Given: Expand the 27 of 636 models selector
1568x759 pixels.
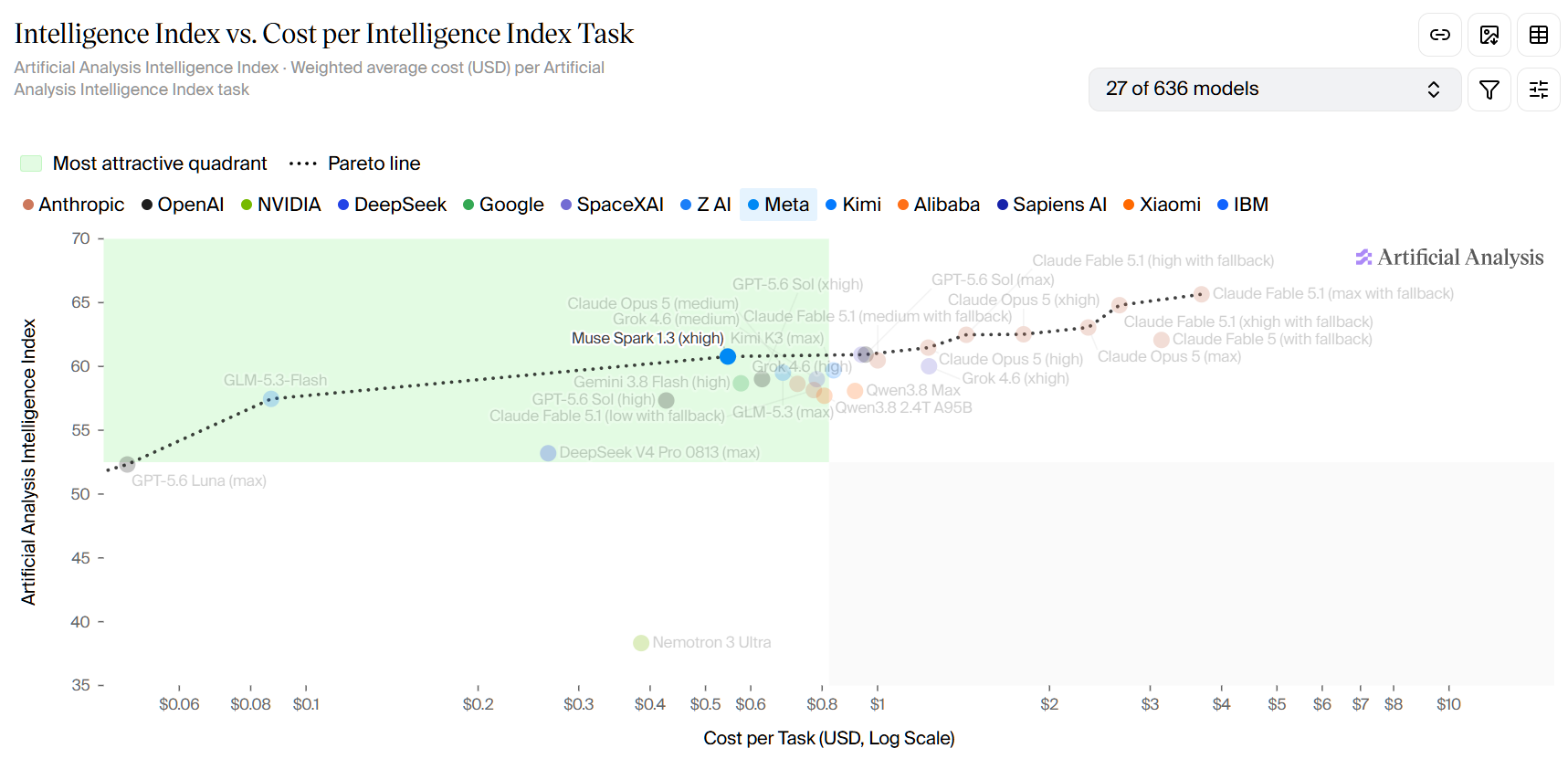Looking at the screenshot, I should pyautogui.click(x=1275, y=90).
